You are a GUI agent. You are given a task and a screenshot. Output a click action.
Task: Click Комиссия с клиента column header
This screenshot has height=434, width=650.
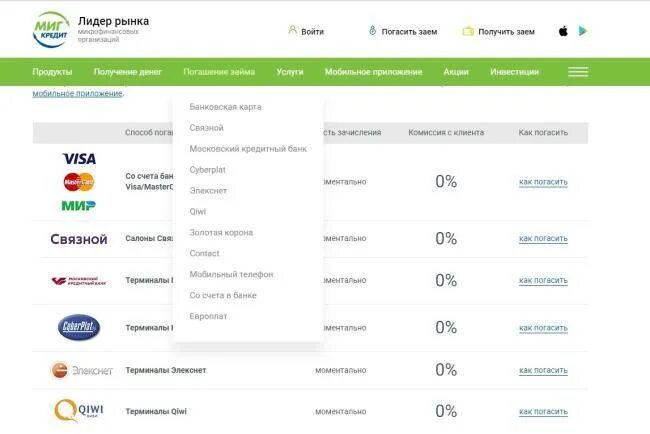(446, 133)
